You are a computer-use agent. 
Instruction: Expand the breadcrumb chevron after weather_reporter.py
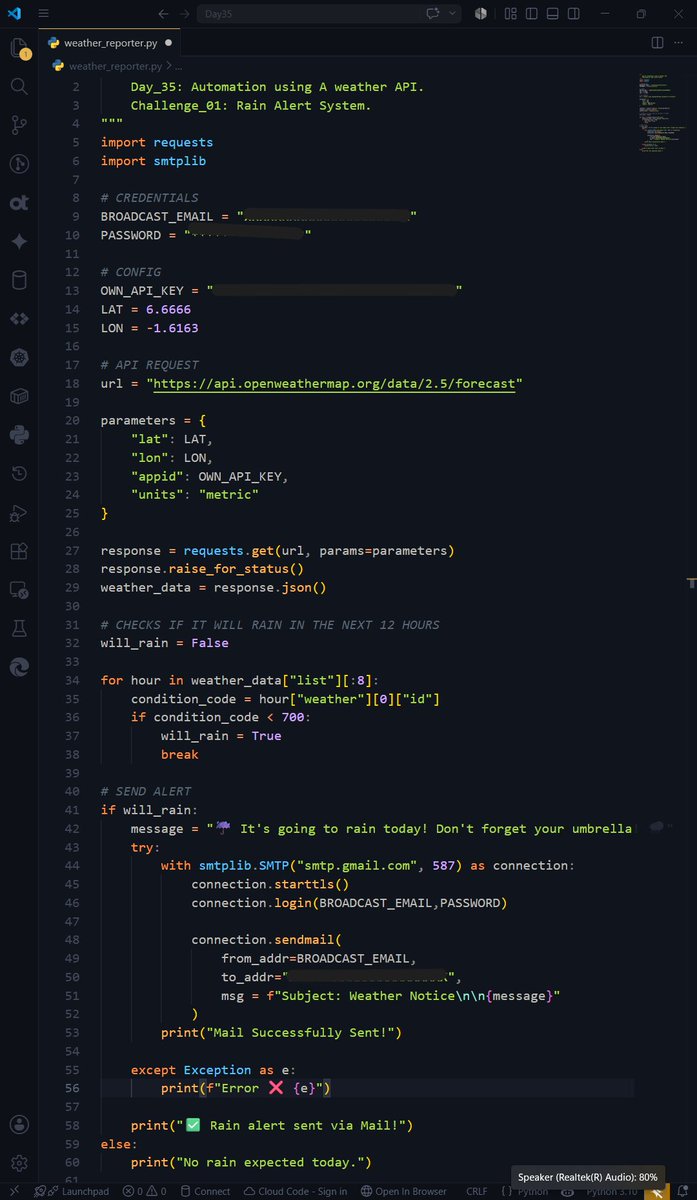click(171, 66)
